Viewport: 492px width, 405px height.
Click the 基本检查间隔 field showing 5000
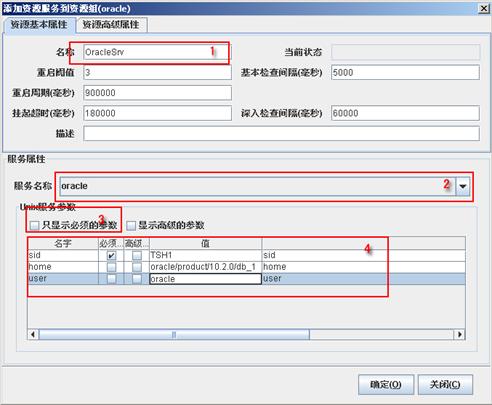405,72
